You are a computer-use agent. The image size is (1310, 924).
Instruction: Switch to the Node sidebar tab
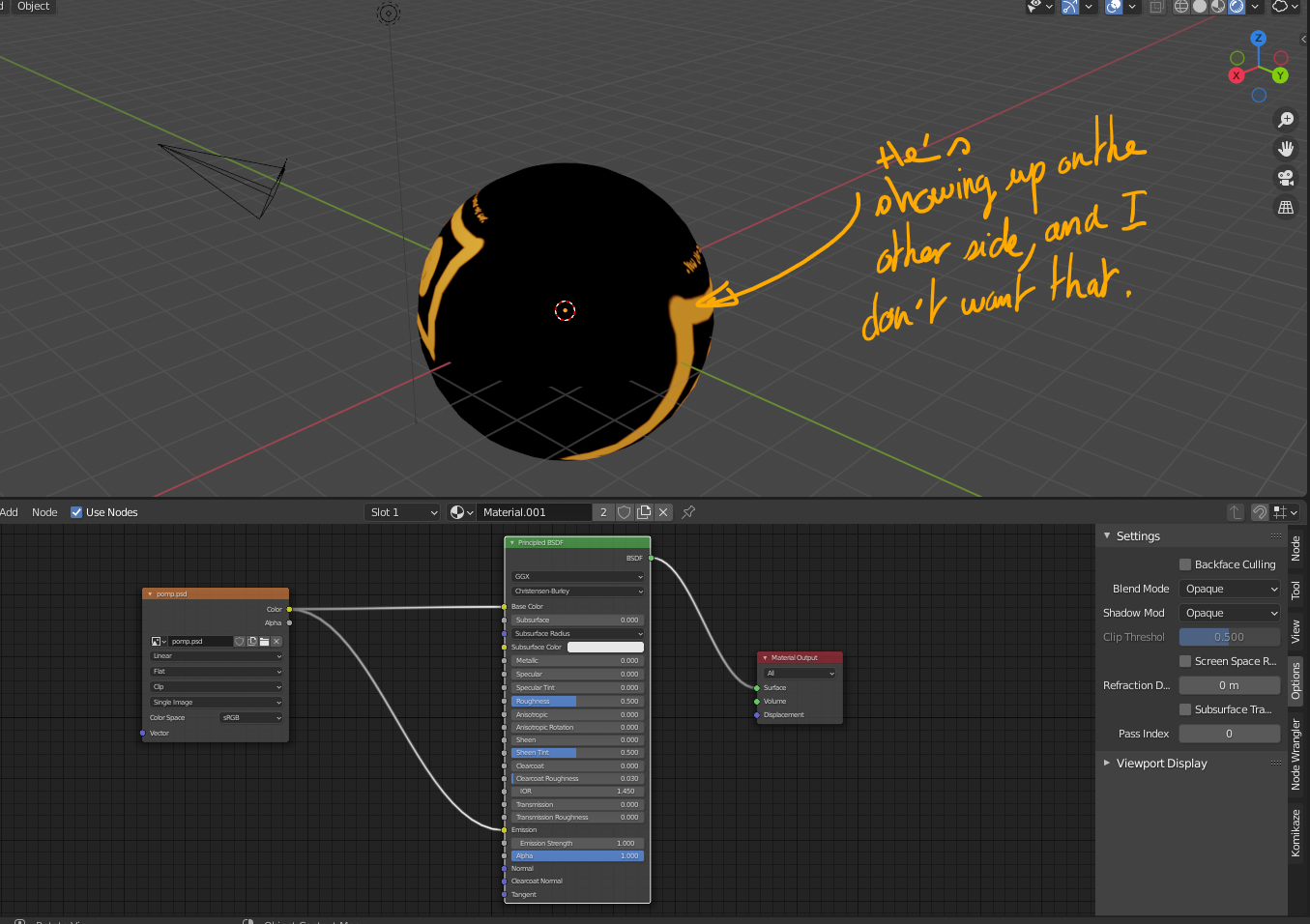(x=1296, y=548)
